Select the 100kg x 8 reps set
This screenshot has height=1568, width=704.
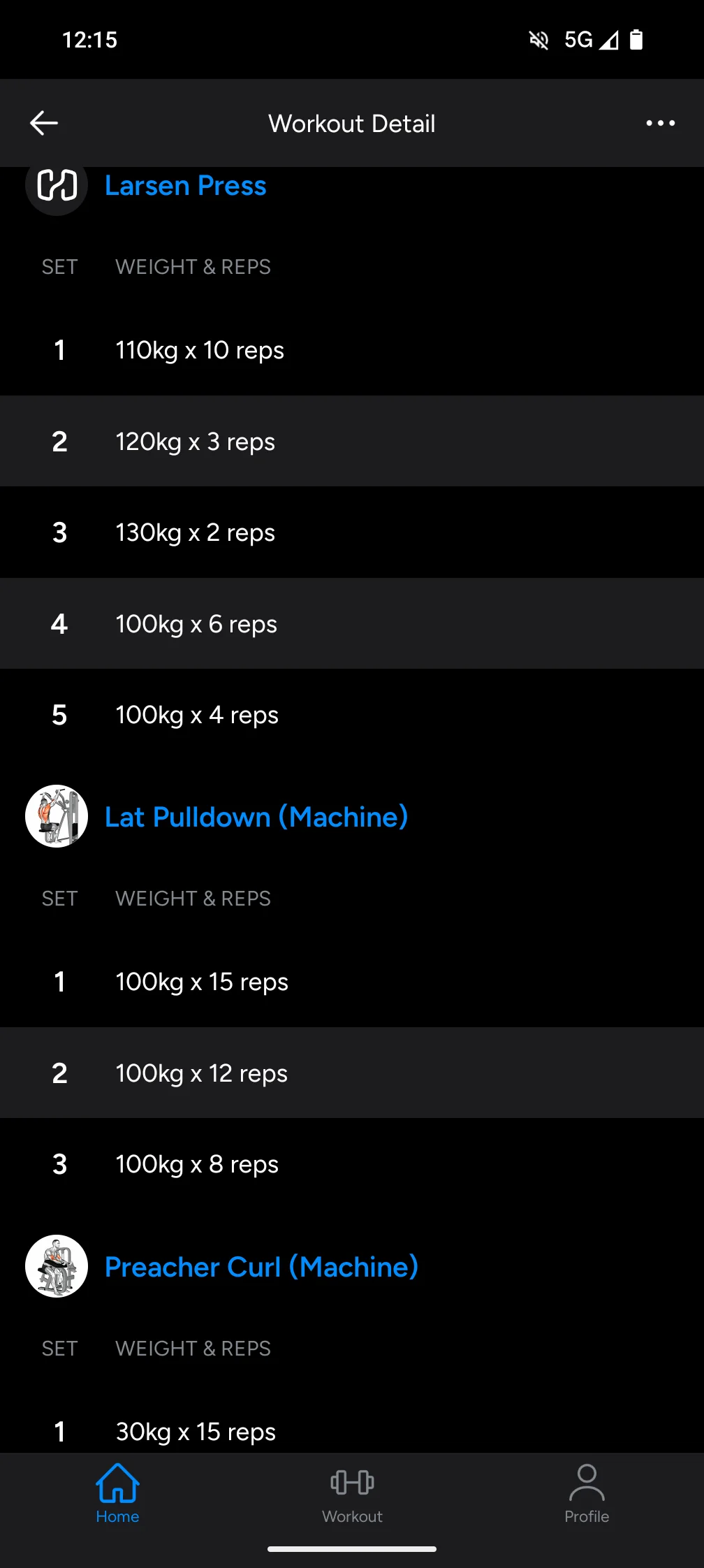click(x=197, y=1164)
